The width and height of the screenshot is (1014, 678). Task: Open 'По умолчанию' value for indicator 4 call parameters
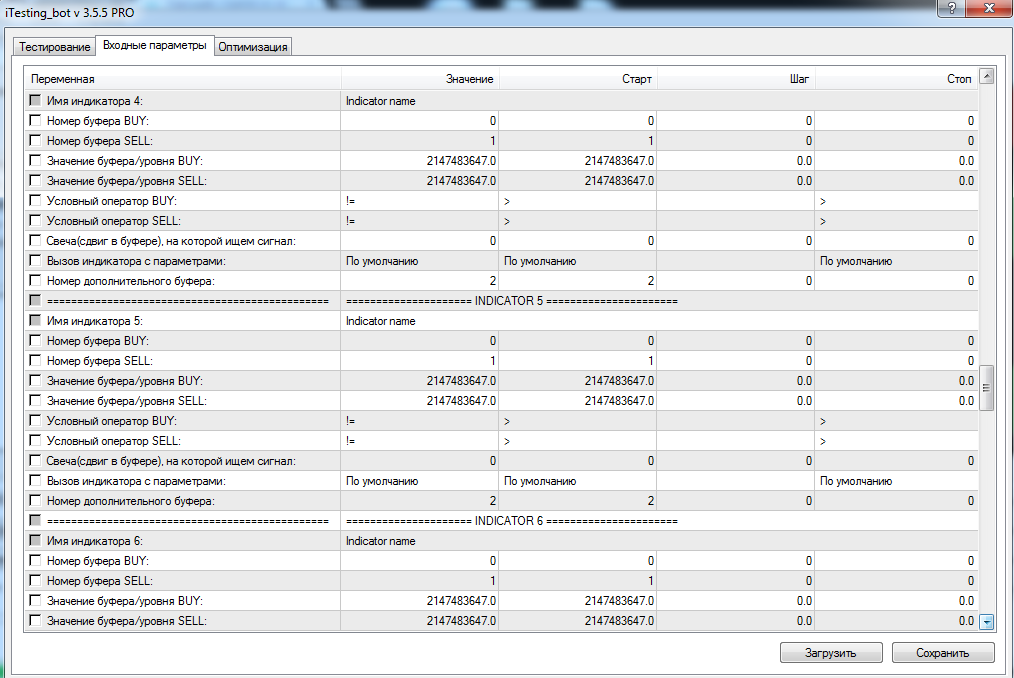[x=382, y=261]
